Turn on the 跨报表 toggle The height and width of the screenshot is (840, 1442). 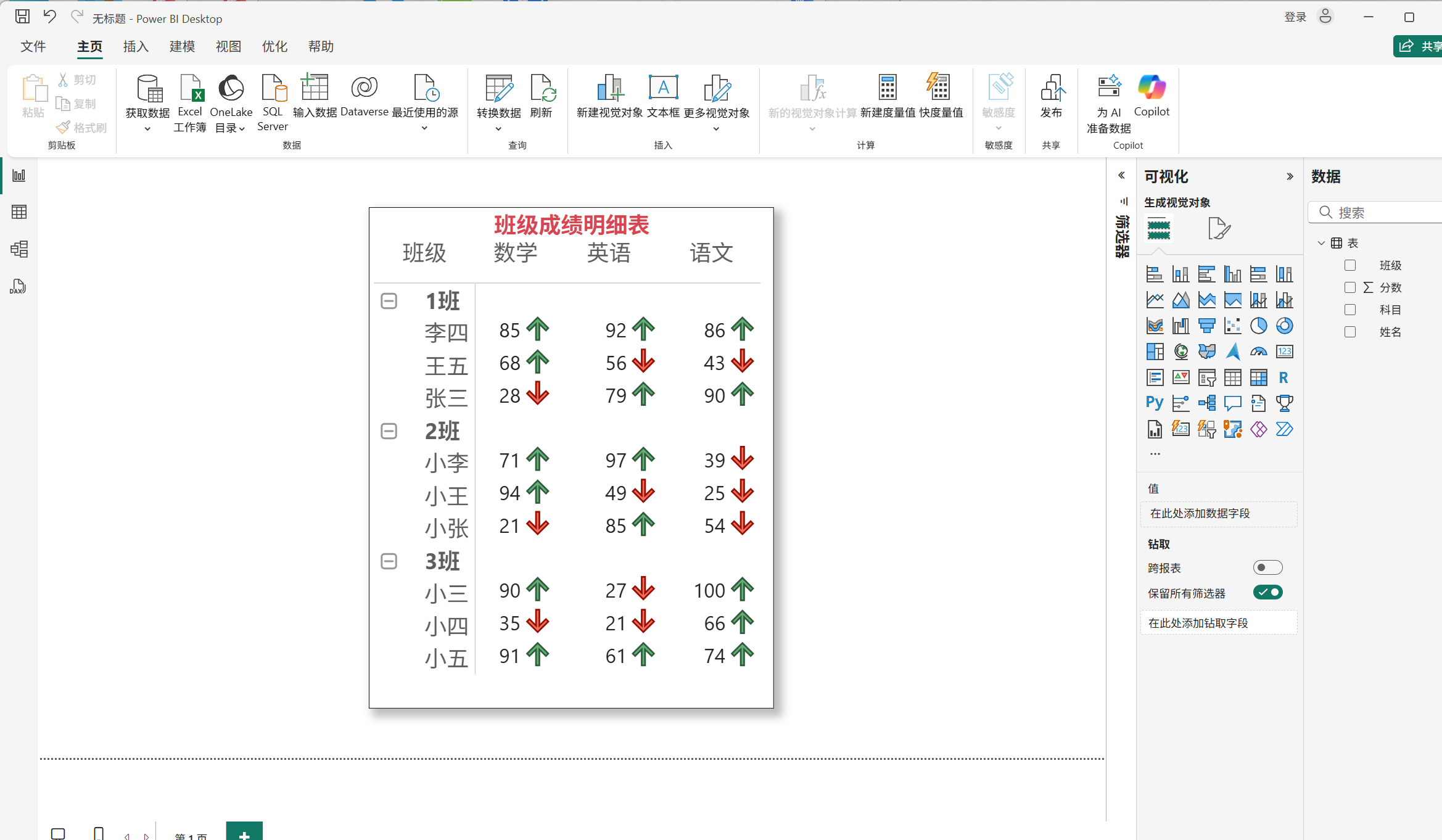tap(1267, 567)
